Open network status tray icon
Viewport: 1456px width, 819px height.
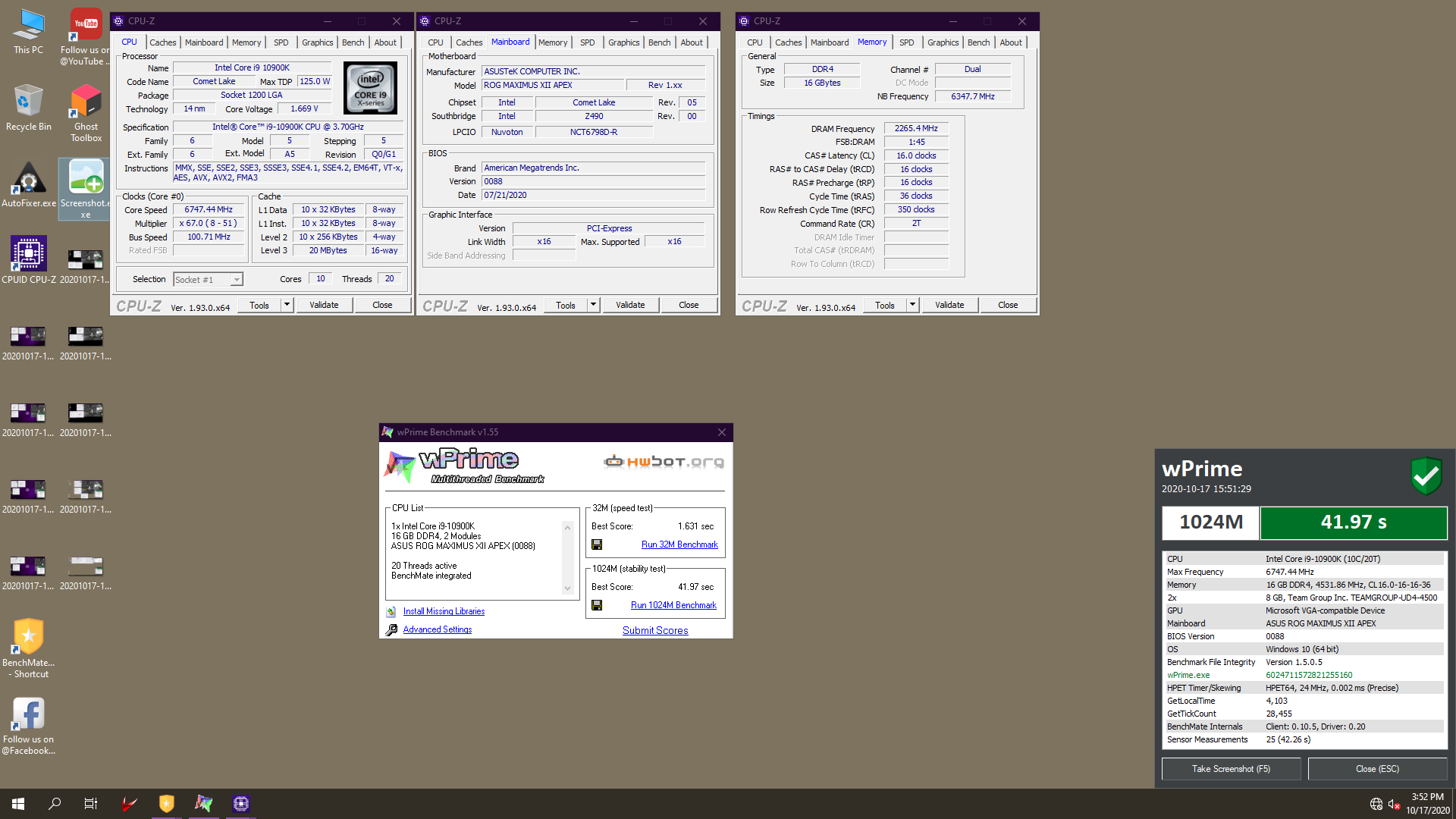pos(1376,804)
